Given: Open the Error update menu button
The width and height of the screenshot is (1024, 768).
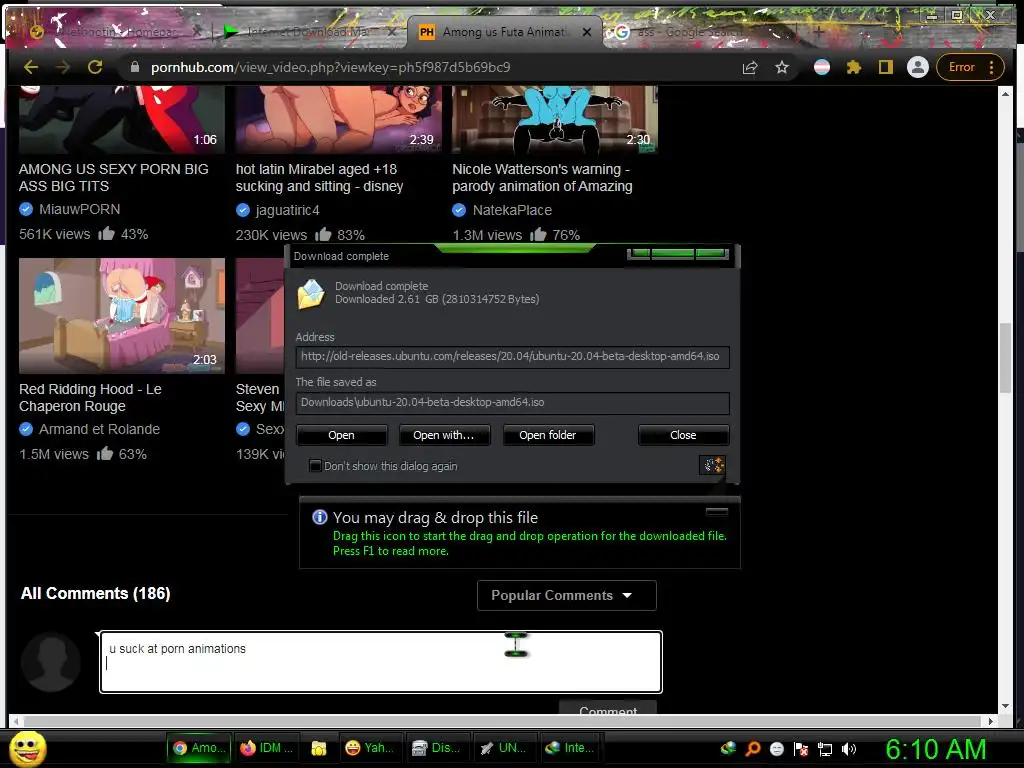Looking at the screenshot, I should (x=970, y=67).
